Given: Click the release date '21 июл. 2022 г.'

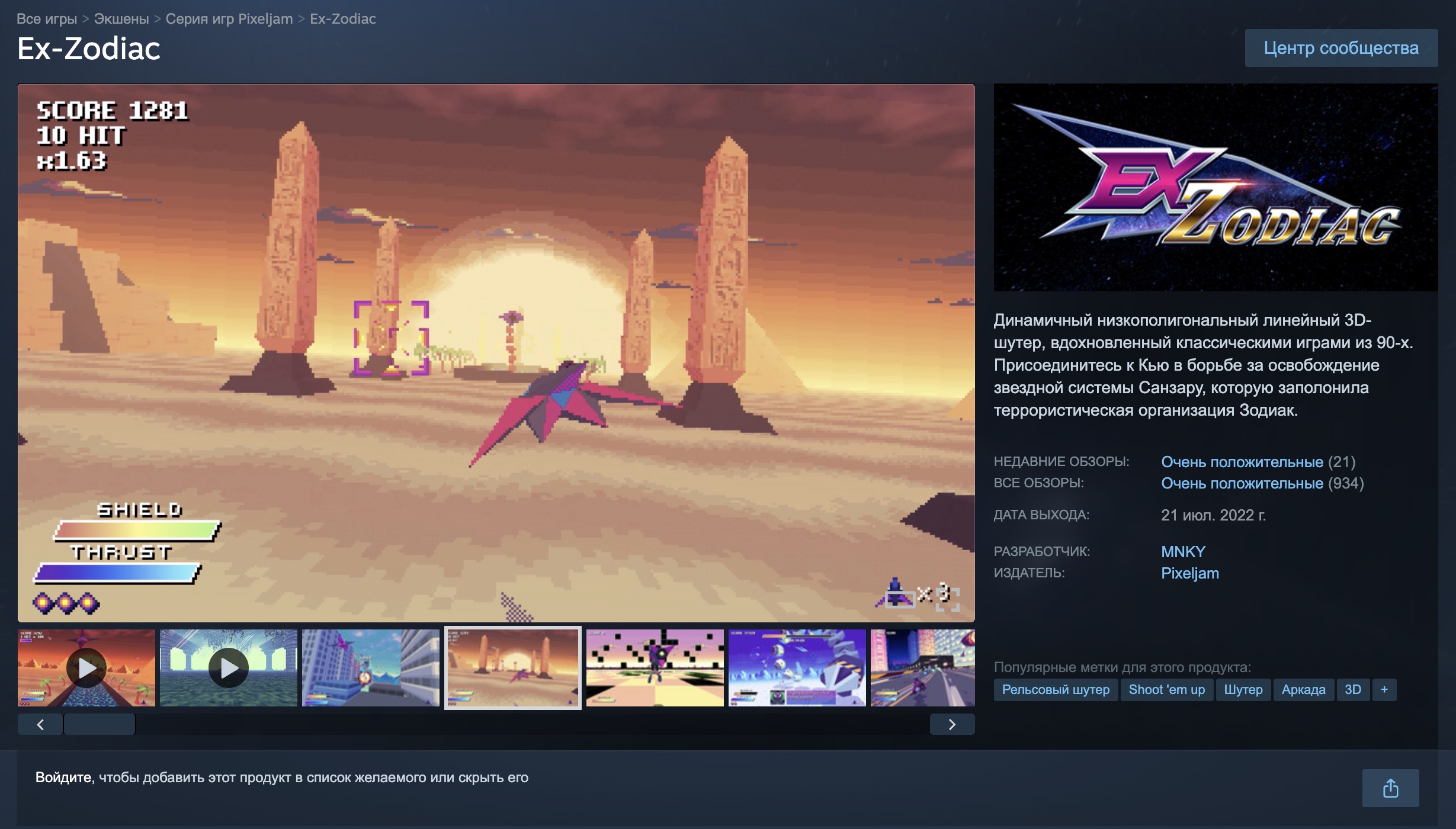Looking at the screenshot, I should [1213, 515].
